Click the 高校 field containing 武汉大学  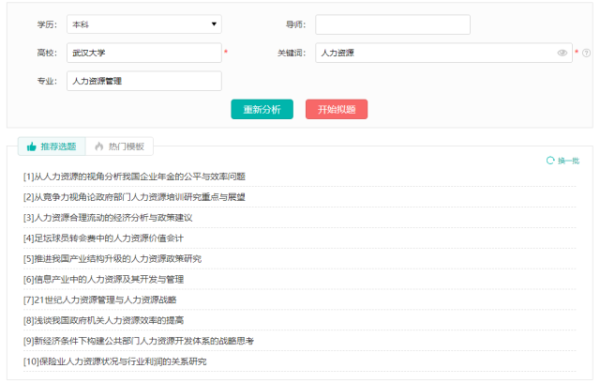tap(144, 53)
